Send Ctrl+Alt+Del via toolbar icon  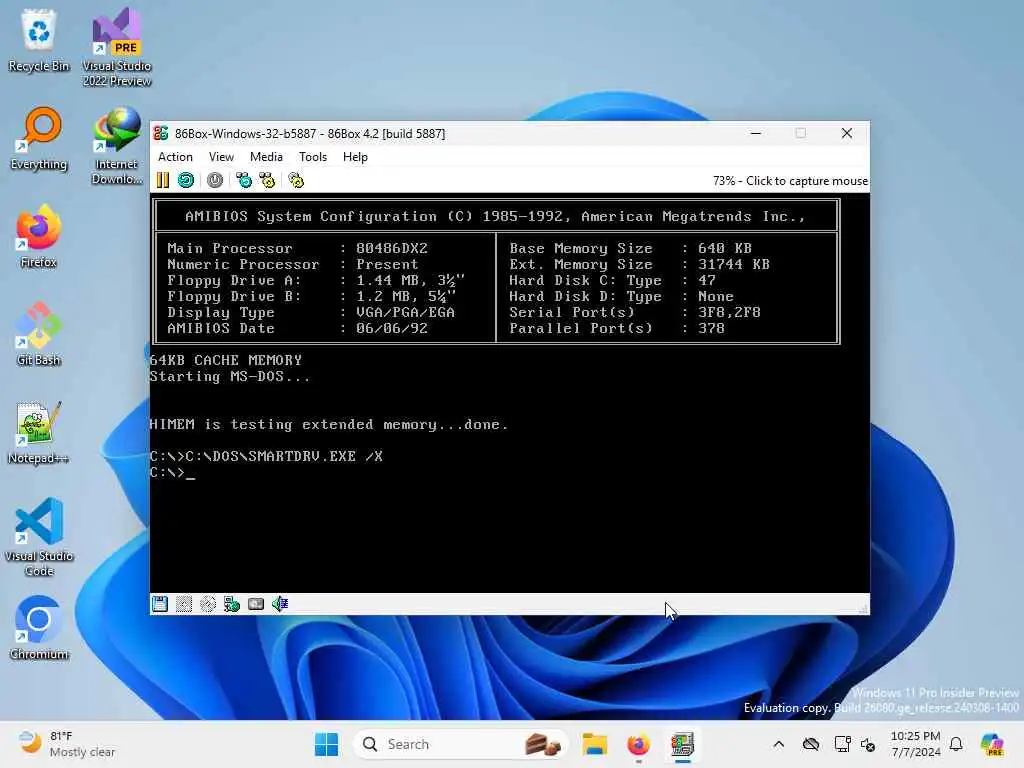pyautogui.click(x=244, y=180)
